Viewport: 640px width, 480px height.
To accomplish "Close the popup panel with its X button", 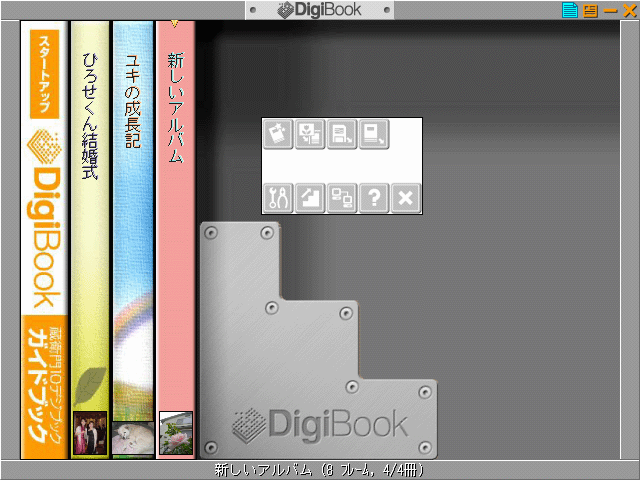I will coord(405,198).
